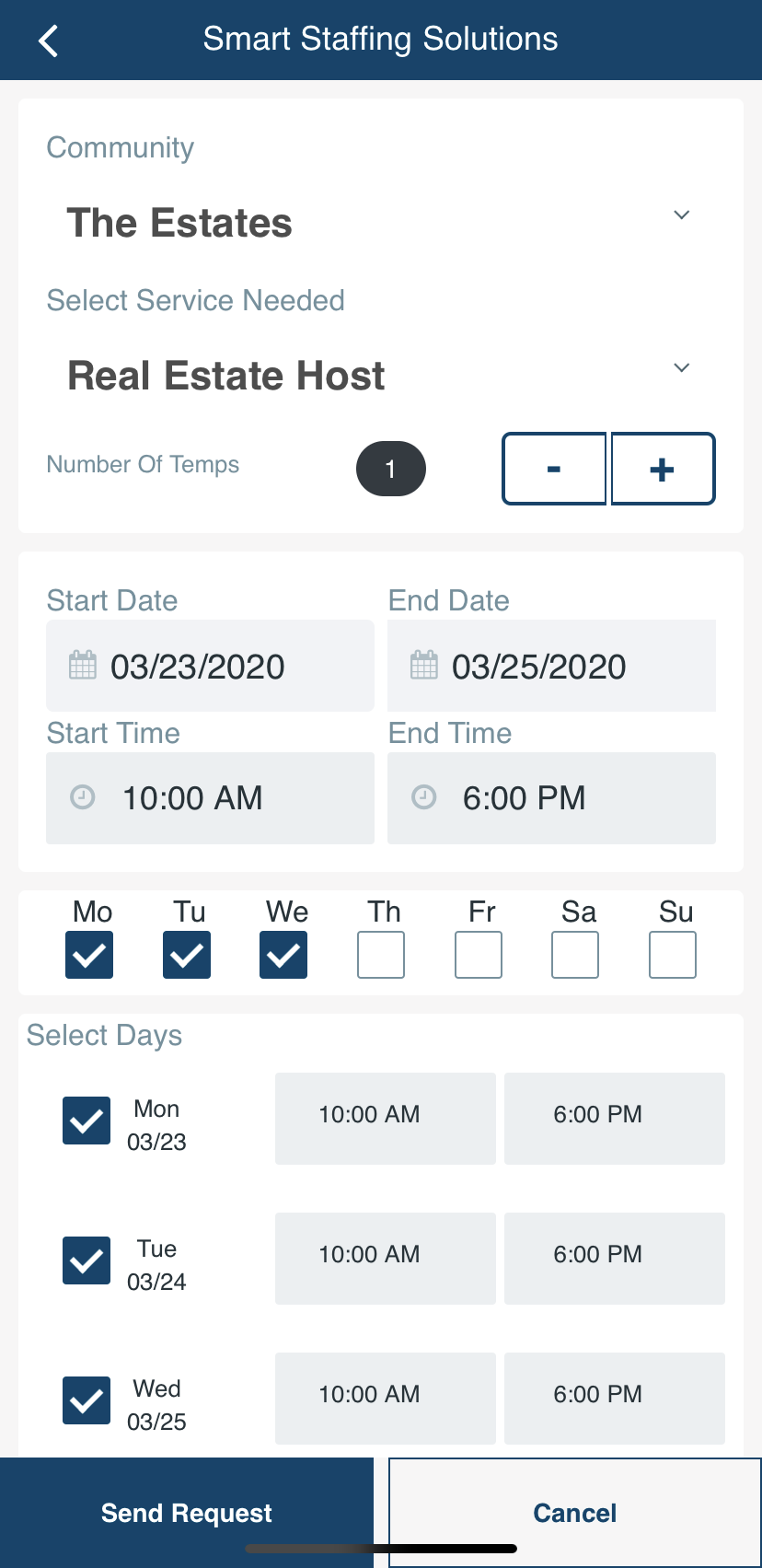Open the calendar icon beside Start Date
Image resolution: width=762 pixels, height=1568 pixels.
point(83,665)
